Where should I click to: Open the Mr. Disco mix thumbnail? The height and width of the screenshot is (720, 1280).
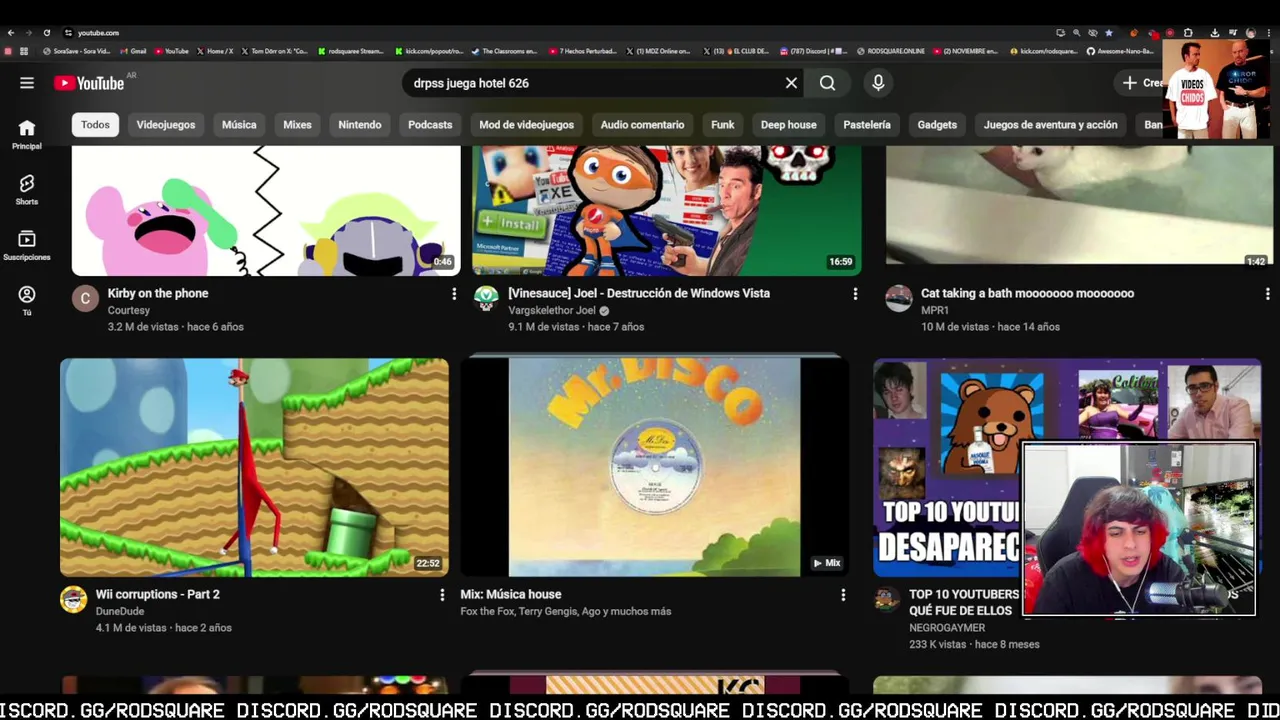click(654, 466)
